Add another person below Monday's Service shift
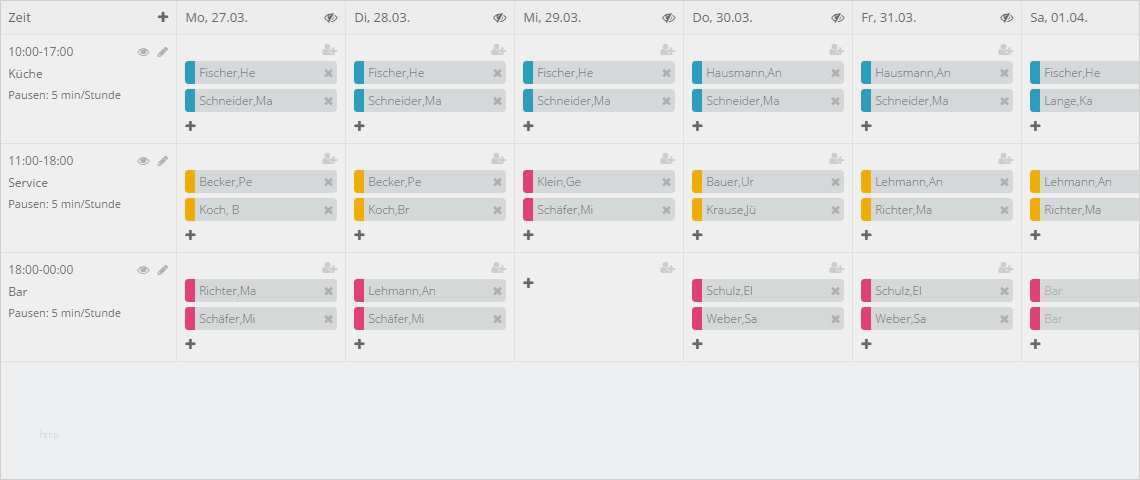The height and width of the screenshot is (480, 1140). (x=190, y=235)
